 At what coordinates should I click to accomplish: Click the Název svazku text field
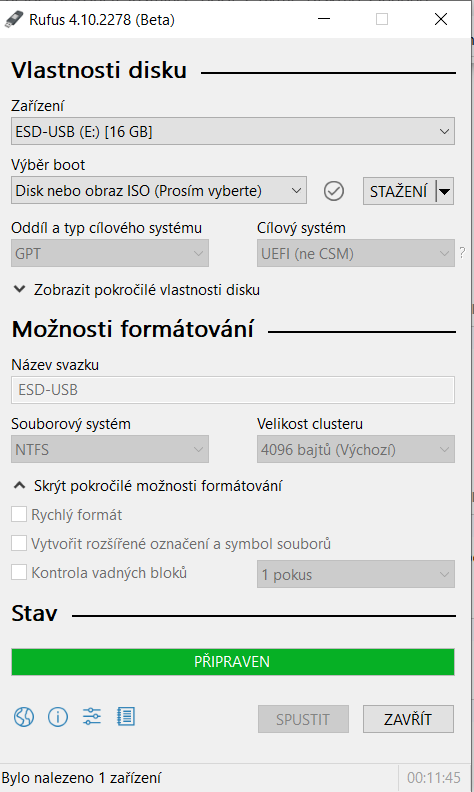[x=233, y=390]
